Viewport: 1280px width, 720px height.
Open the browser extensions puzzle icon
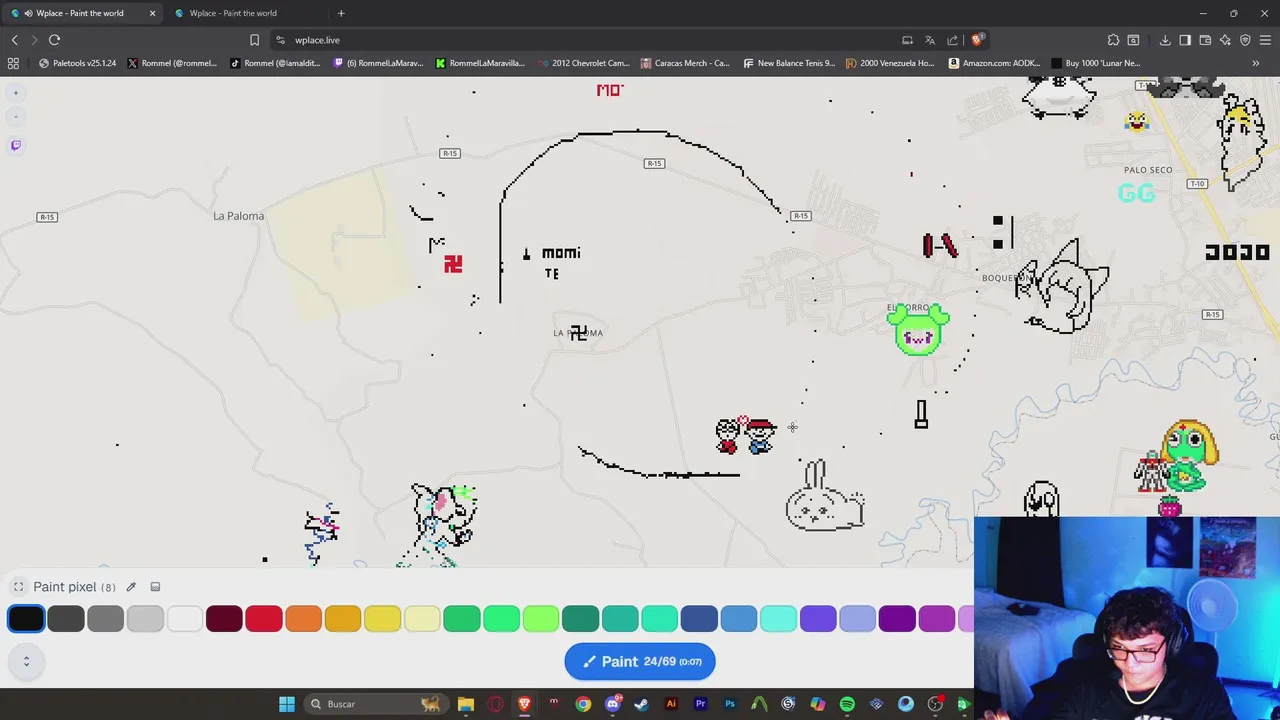1113,40
